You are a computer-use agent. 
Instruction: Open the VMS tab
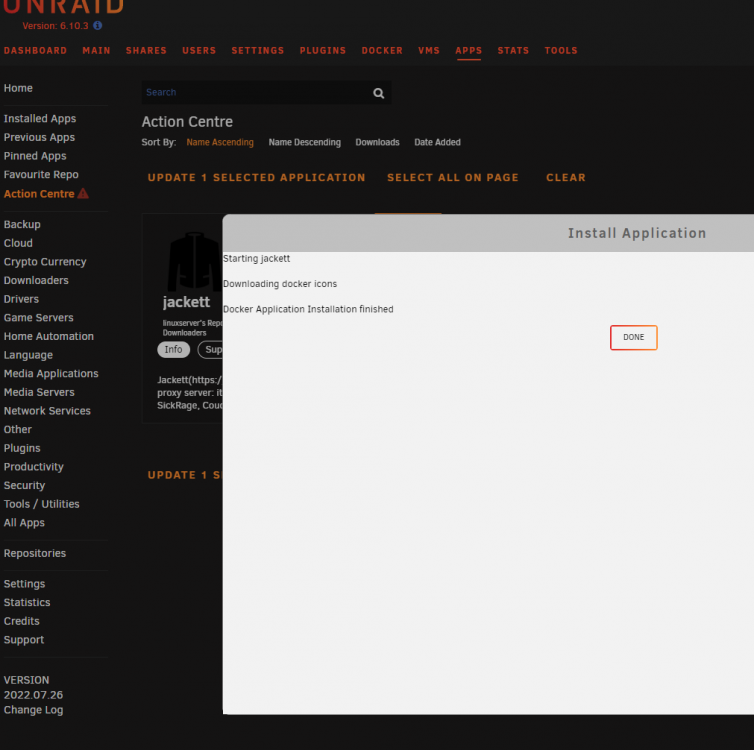point(429,50)
